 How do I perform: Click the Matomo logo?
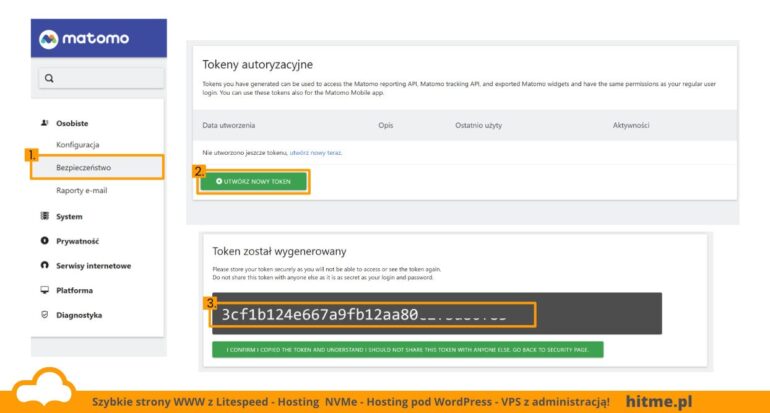[84, 39]
